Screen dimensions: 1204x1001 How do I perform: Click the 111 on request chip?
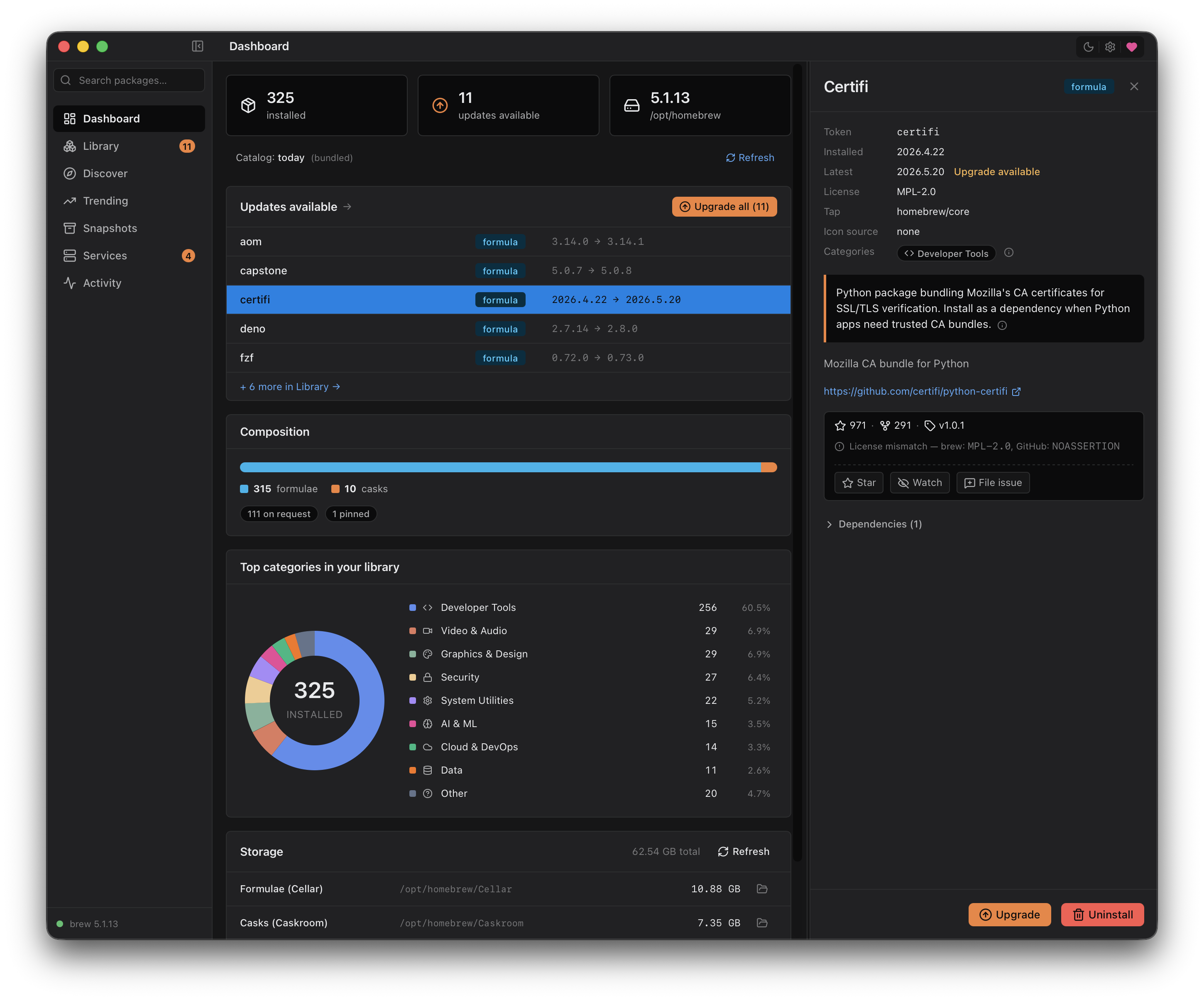point(279,514)
